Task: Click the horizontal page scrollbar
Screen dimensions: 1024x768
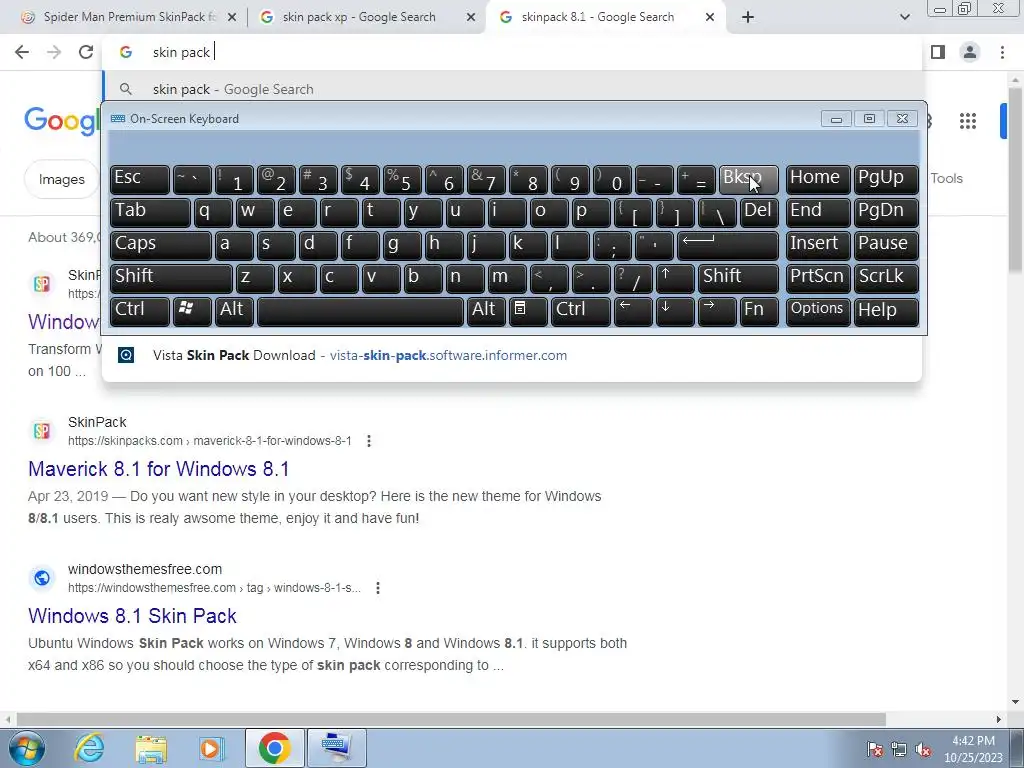Action: [451, 719]
